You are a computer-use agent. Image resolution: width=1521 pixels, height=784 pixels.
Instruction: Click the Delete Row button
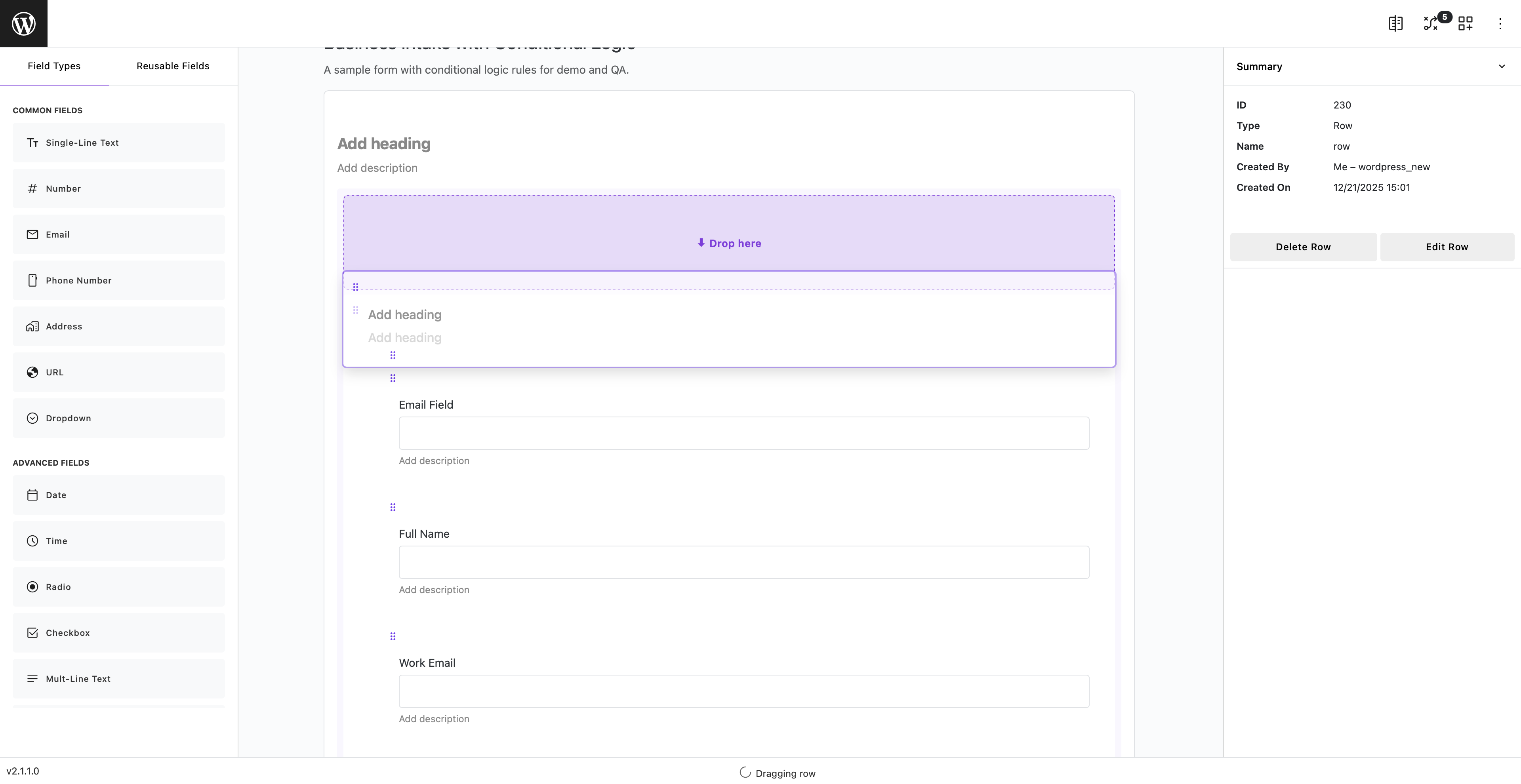pyautogui.click(x=1303, y=247)
